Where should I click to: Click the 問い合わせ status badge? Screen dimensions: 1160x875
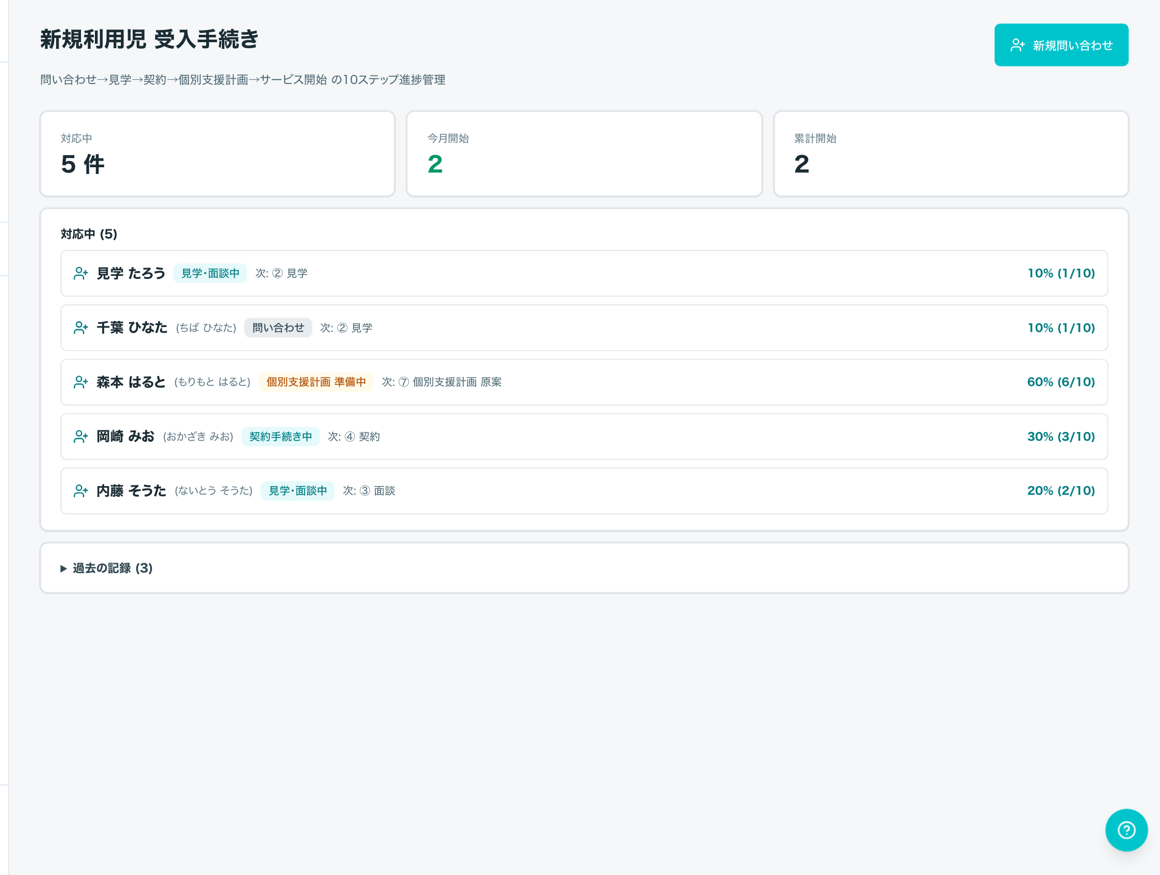pyautogui.click(x=278, y=328)
